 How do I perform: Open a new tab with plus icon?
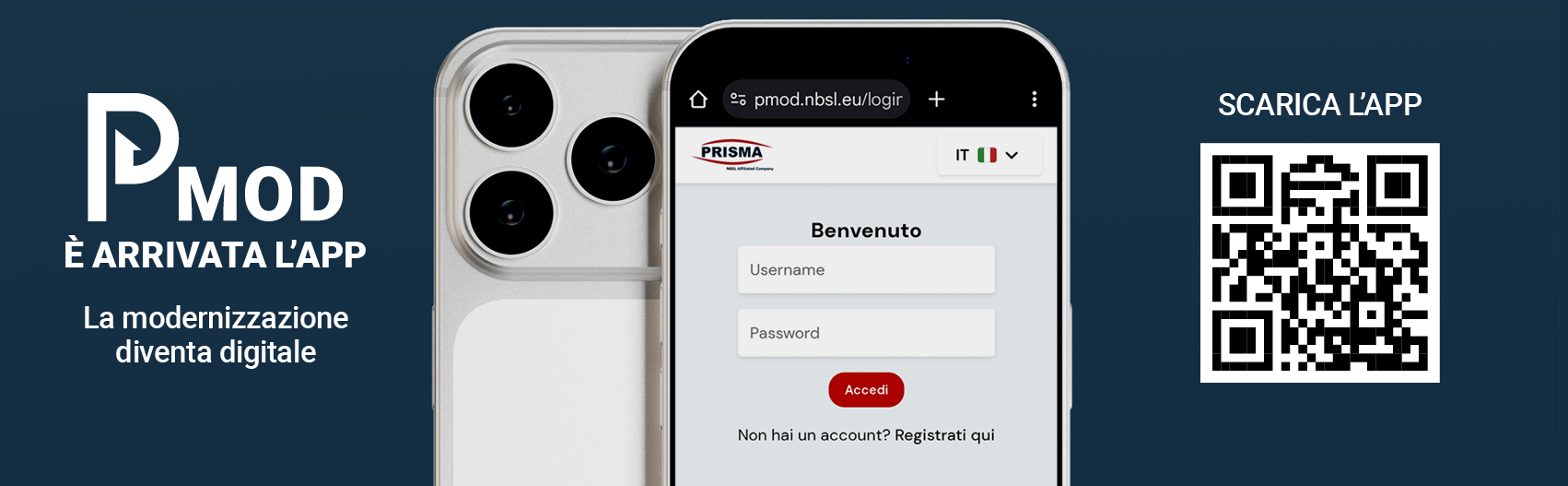point(936,99)
